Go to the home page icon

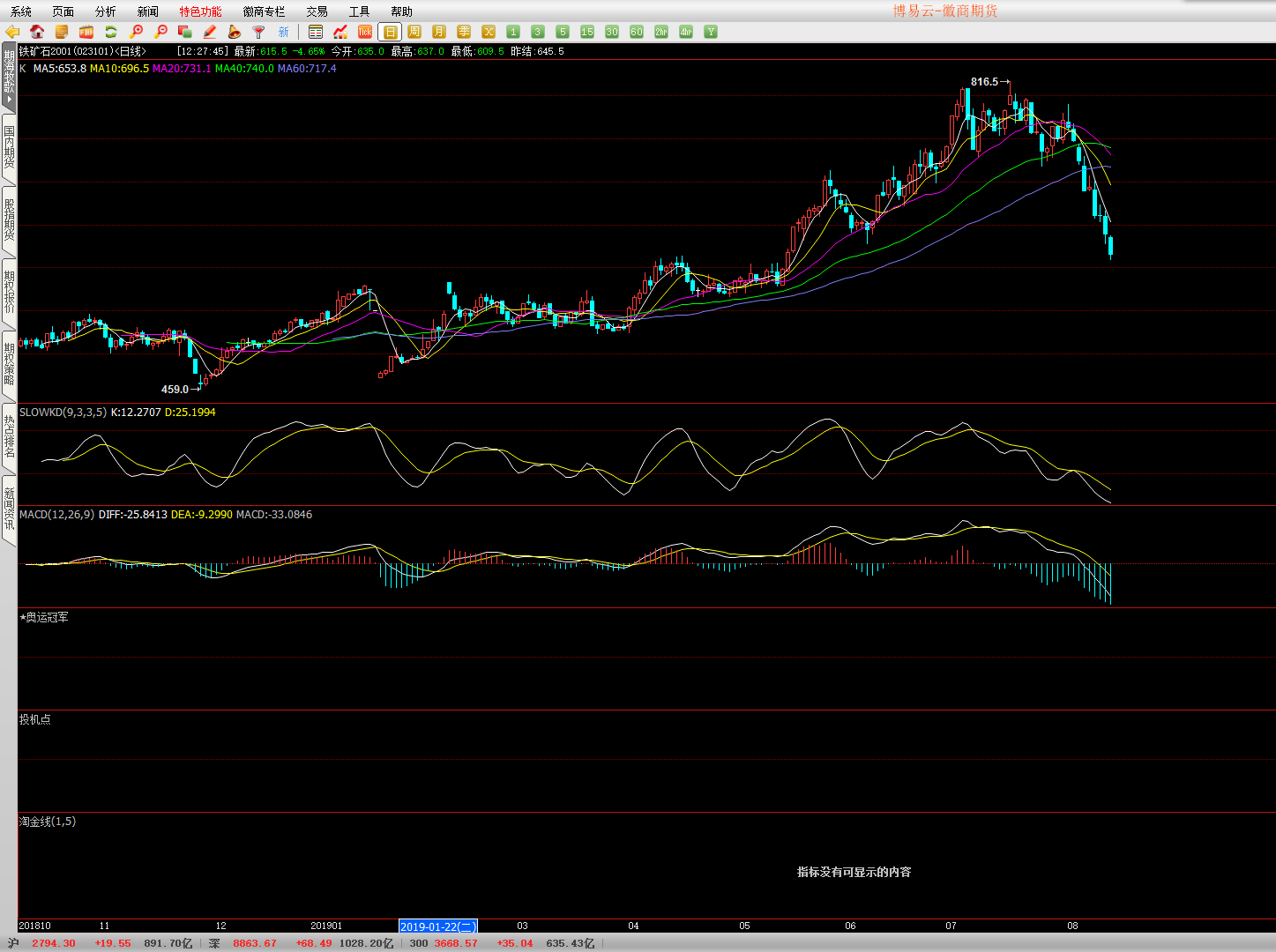coord(37,32)
